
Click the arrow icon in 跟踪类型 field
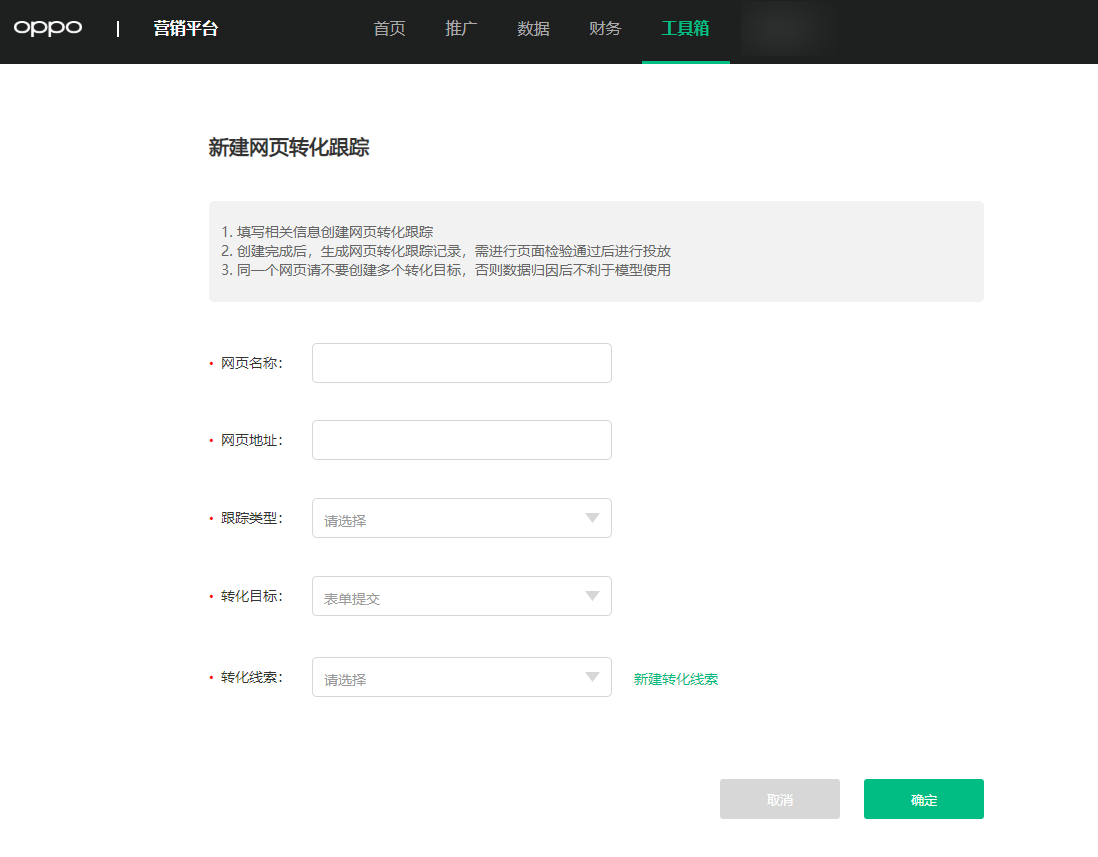point(592,518)
